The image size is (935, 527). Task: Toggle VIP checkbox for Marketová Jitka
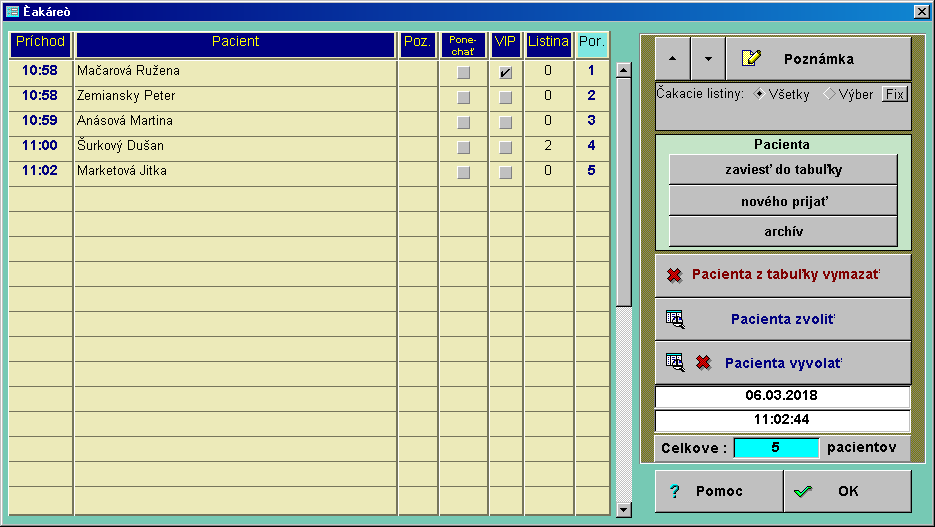505,173
